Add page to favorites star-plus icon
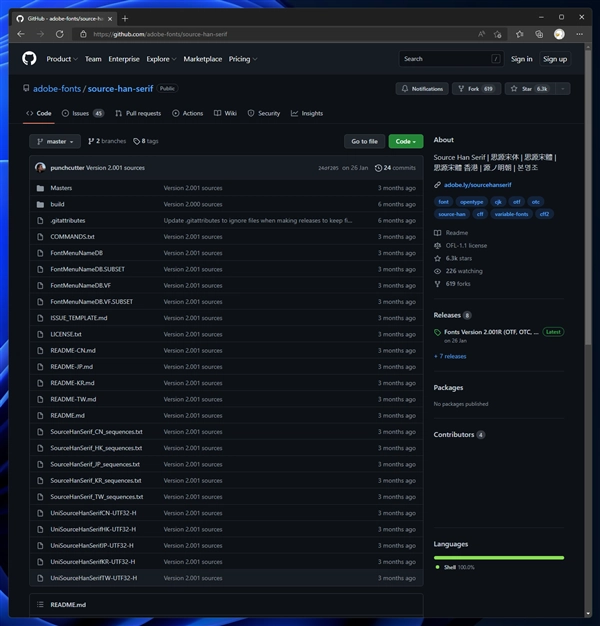The height and width of the screenshot is (626, 600). 497,34
